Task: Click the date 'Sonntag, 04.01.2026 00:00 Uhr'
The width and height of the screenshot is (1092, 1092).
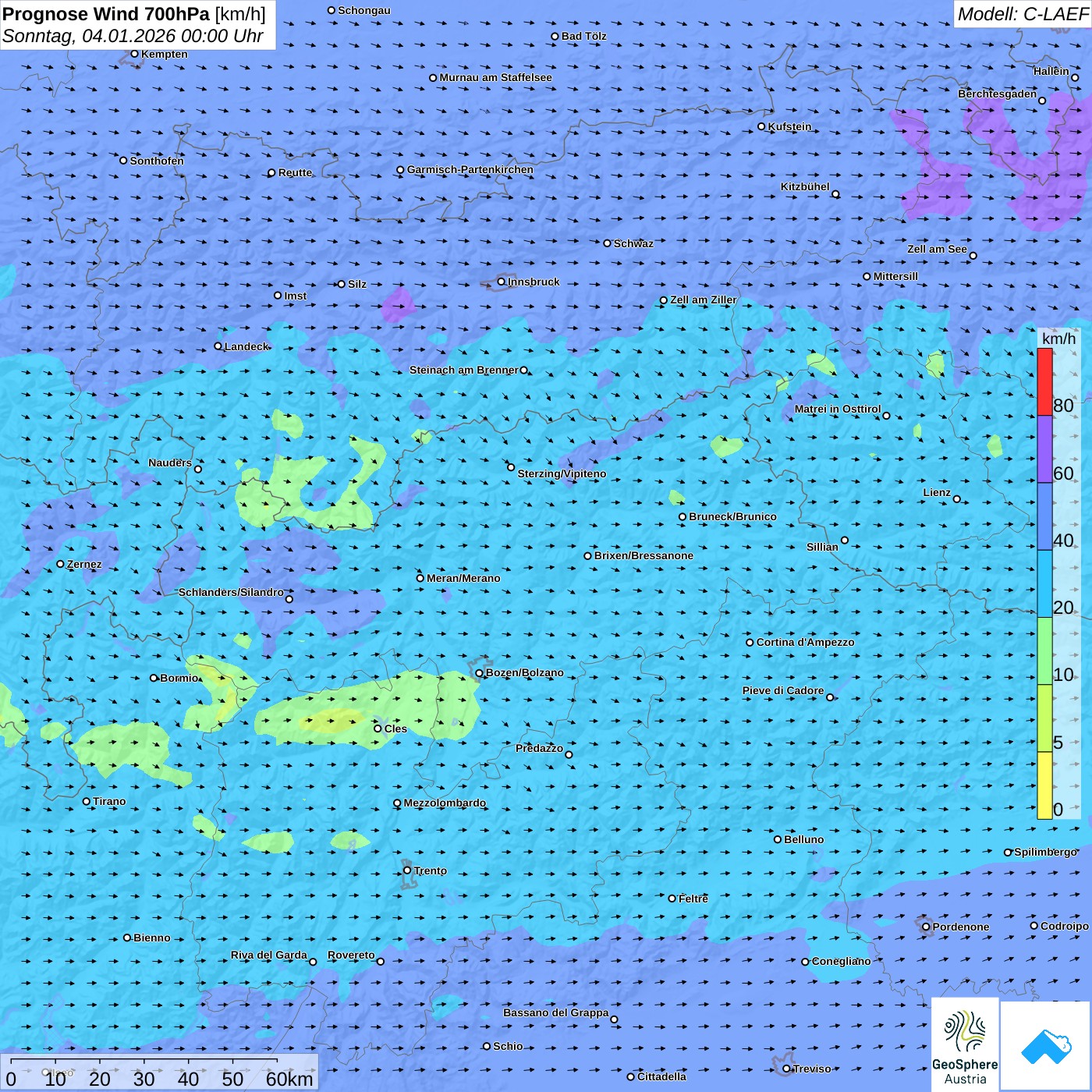Action: 133,36
